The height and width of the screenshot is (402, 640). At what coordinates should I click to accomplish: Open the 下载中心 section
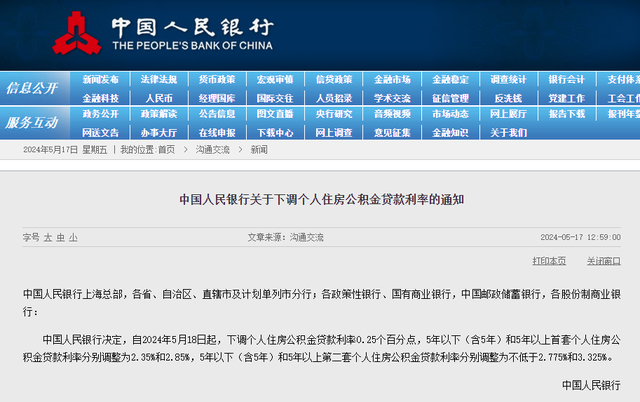(x=275, y=133)
